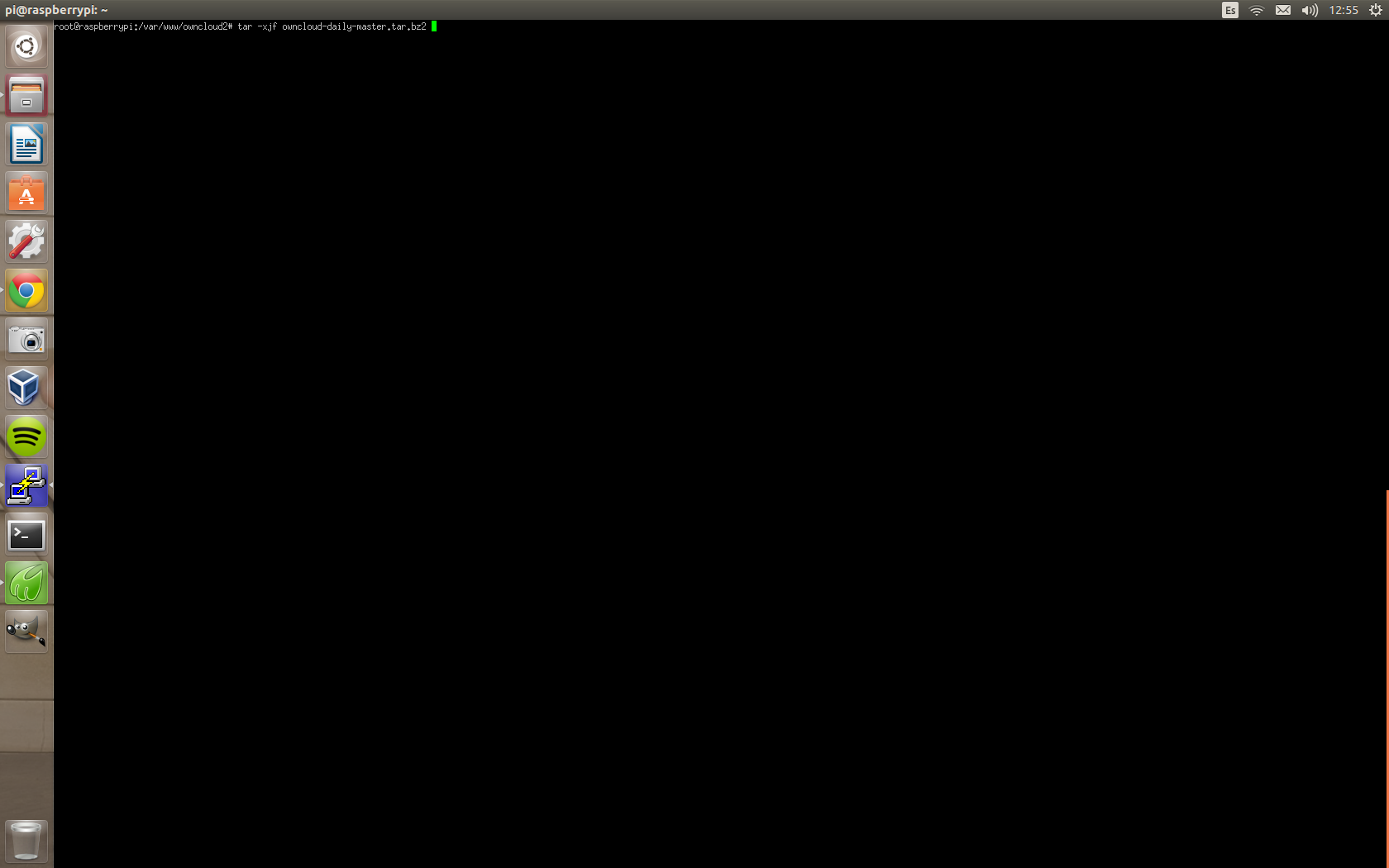Launch VirtualBox from the dock

tap(26, 388)
